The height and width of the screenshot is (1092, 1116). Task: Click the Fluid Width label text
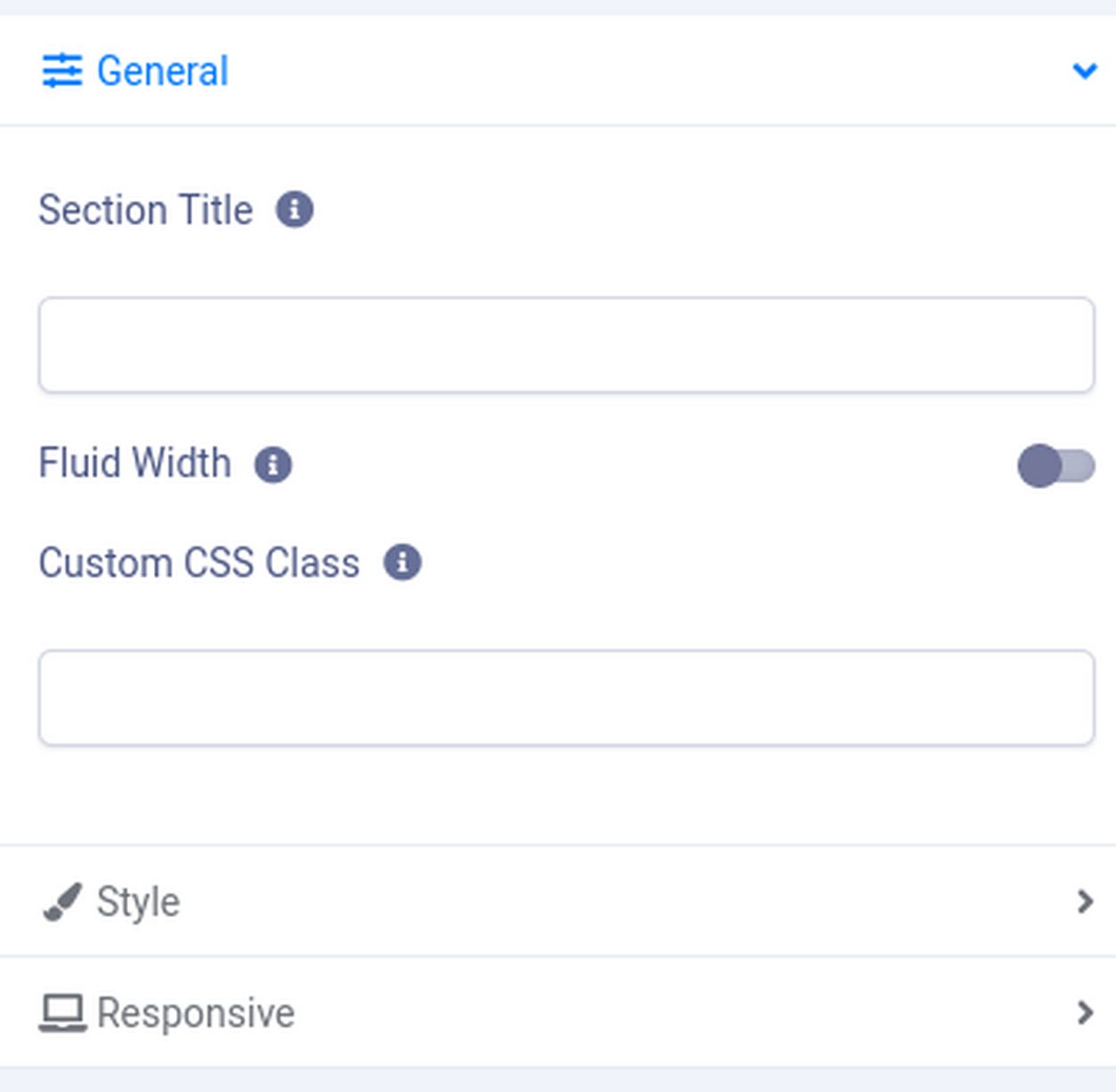coord(134,464)
